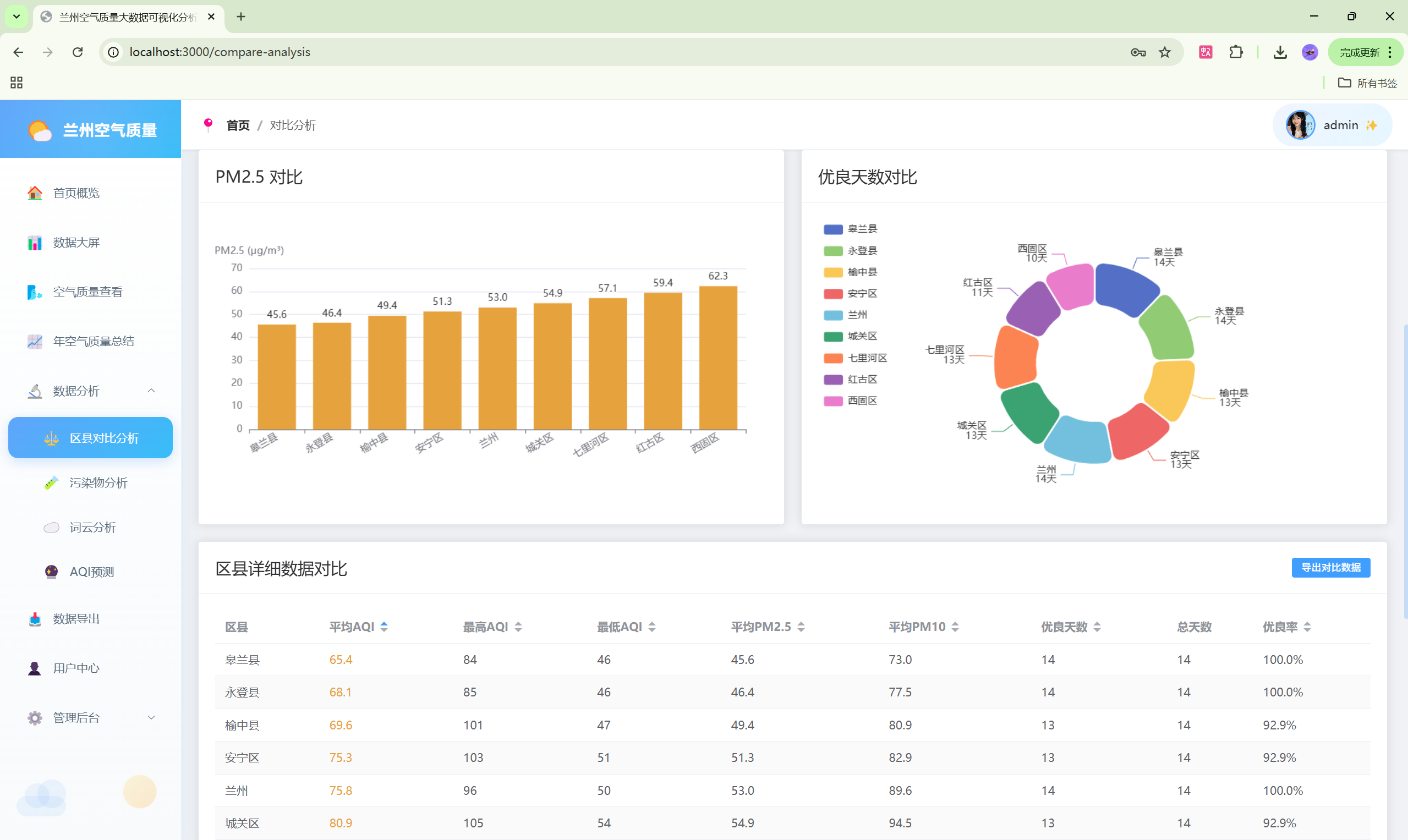1408x840 pixels.
Task: Click the AQI预测 crystal-ball icon
Action: [52, 572]
